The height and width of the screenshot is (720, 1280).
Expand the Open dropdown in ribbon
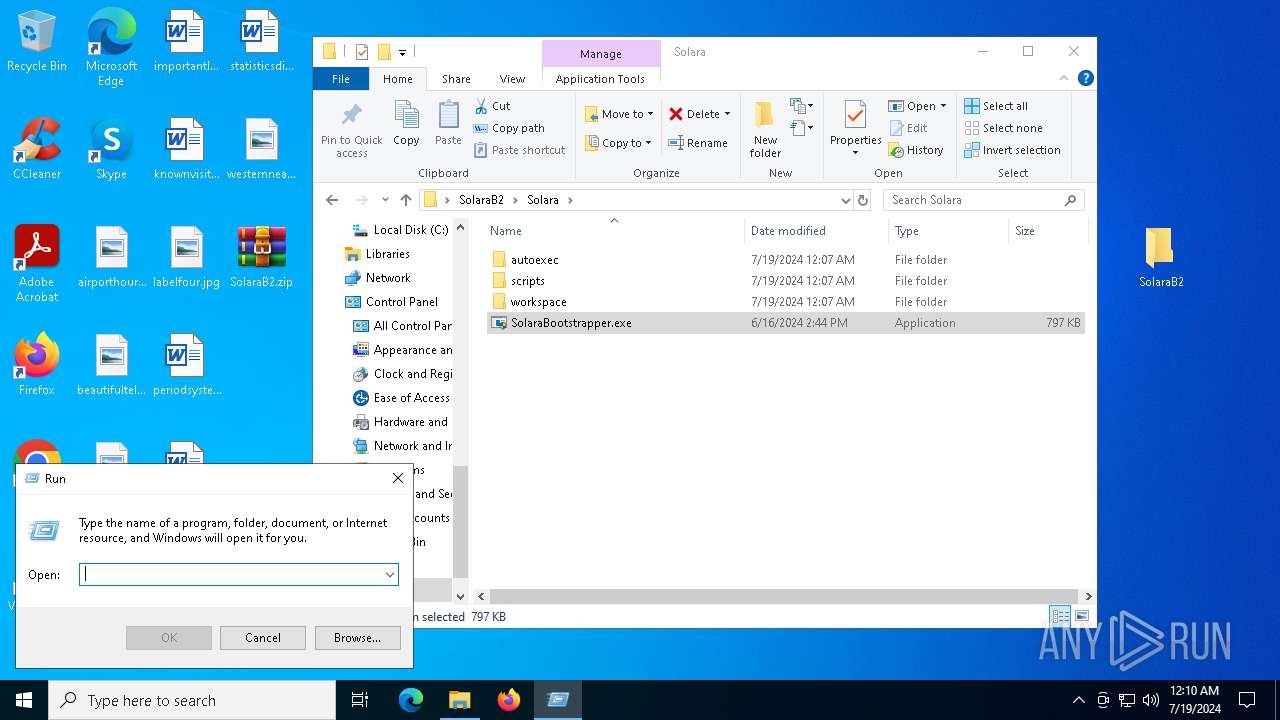click(x=943, y=106)
